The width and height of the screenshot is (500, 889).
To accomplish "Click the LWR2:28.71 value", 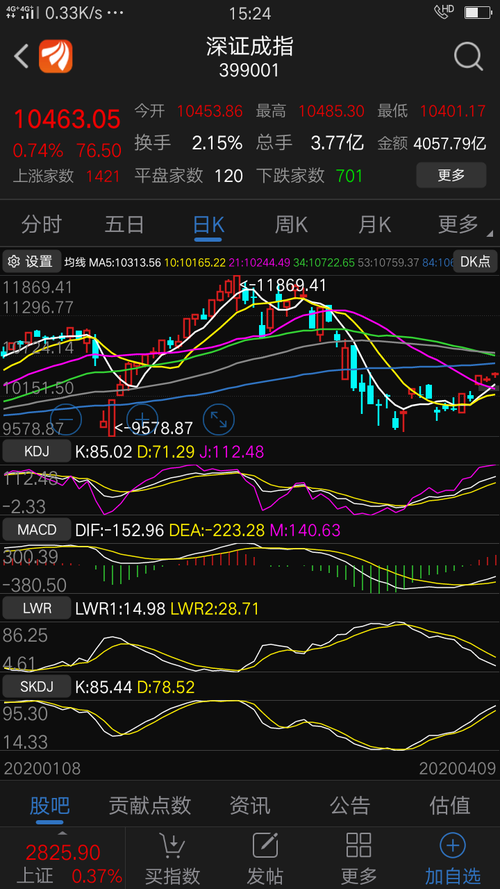I will pyautogui.click(x=214, y=609).
